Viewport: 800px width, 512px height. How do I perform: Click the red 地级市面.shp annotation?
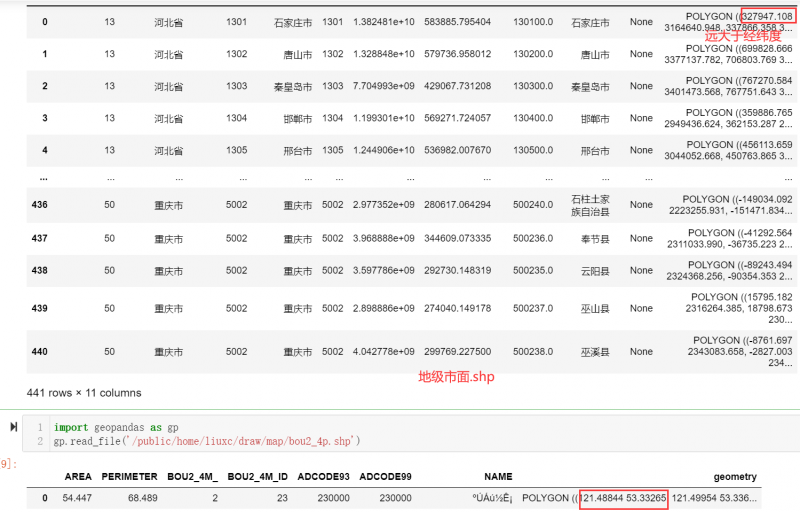[456, 377]
